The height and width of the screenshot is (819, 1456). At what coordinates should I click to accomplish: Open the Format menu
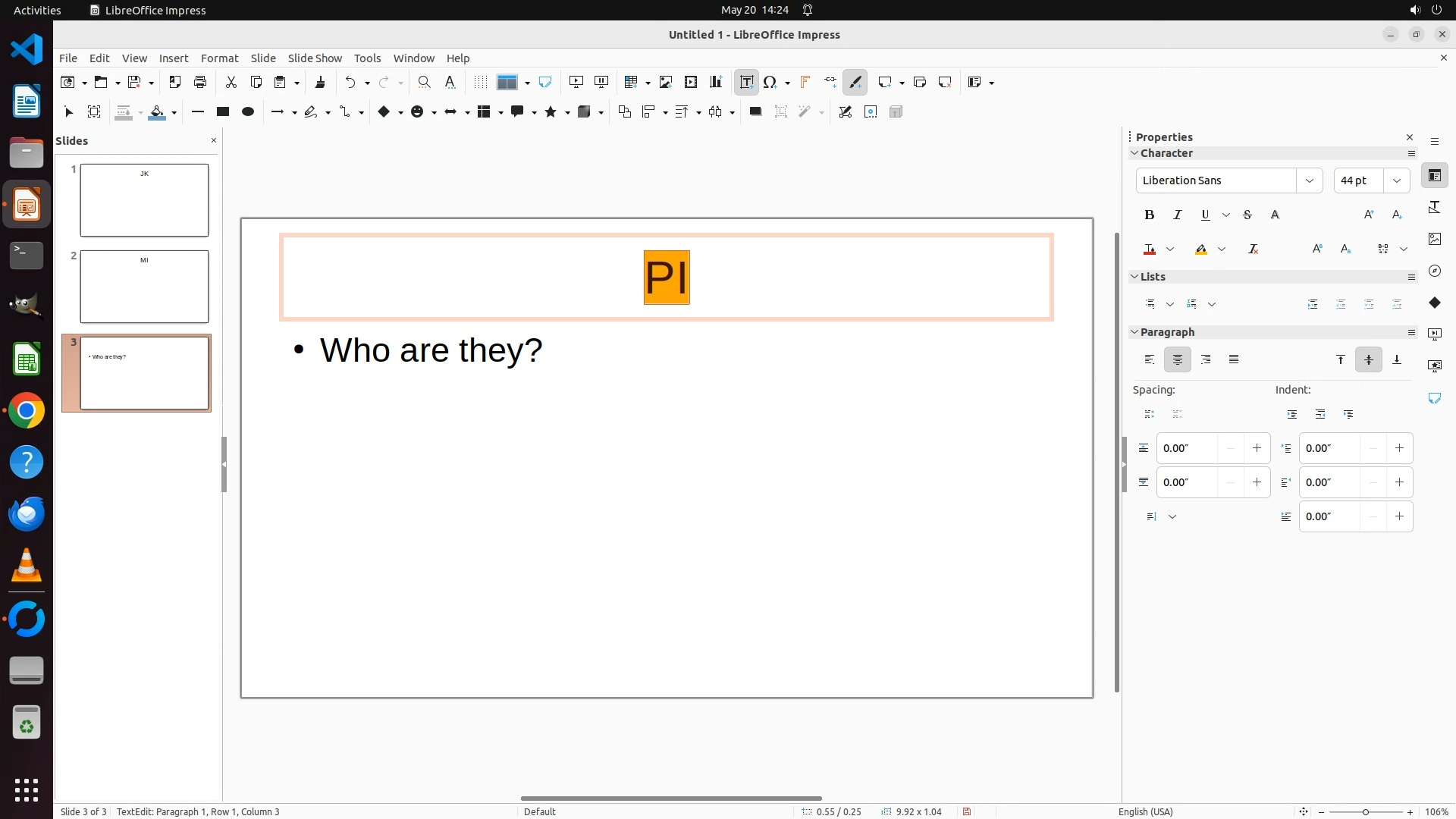coord(219,58)
